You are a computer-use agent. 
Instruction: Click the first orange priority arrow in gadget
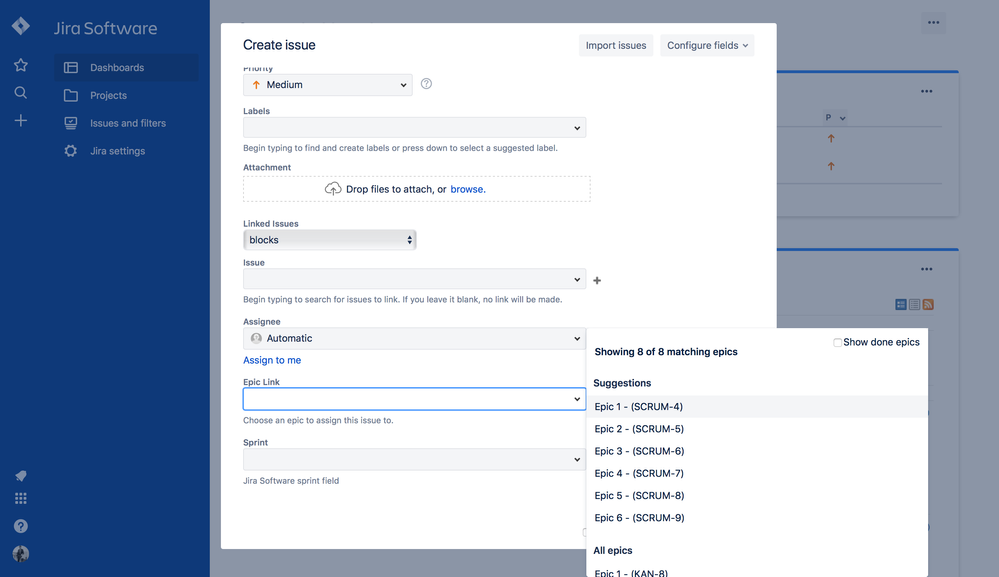pyautogui.click(x=831, y=138)
